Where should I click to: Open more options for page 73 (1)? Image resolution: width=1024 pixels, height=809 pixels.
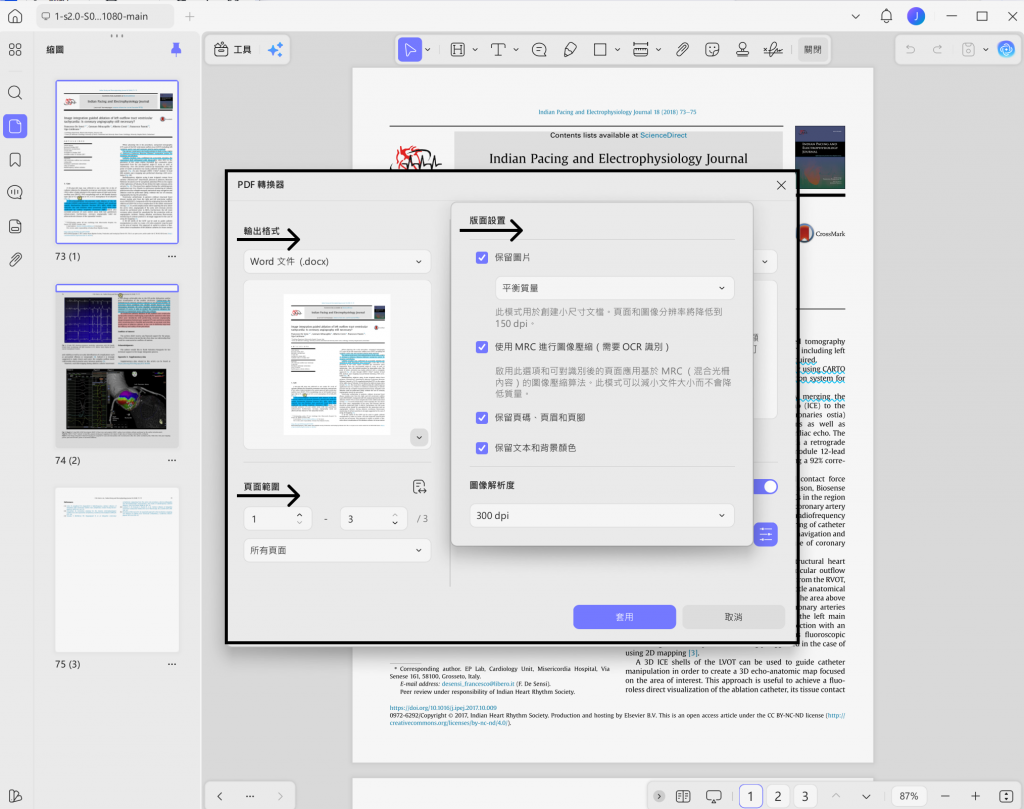(172, 257)
